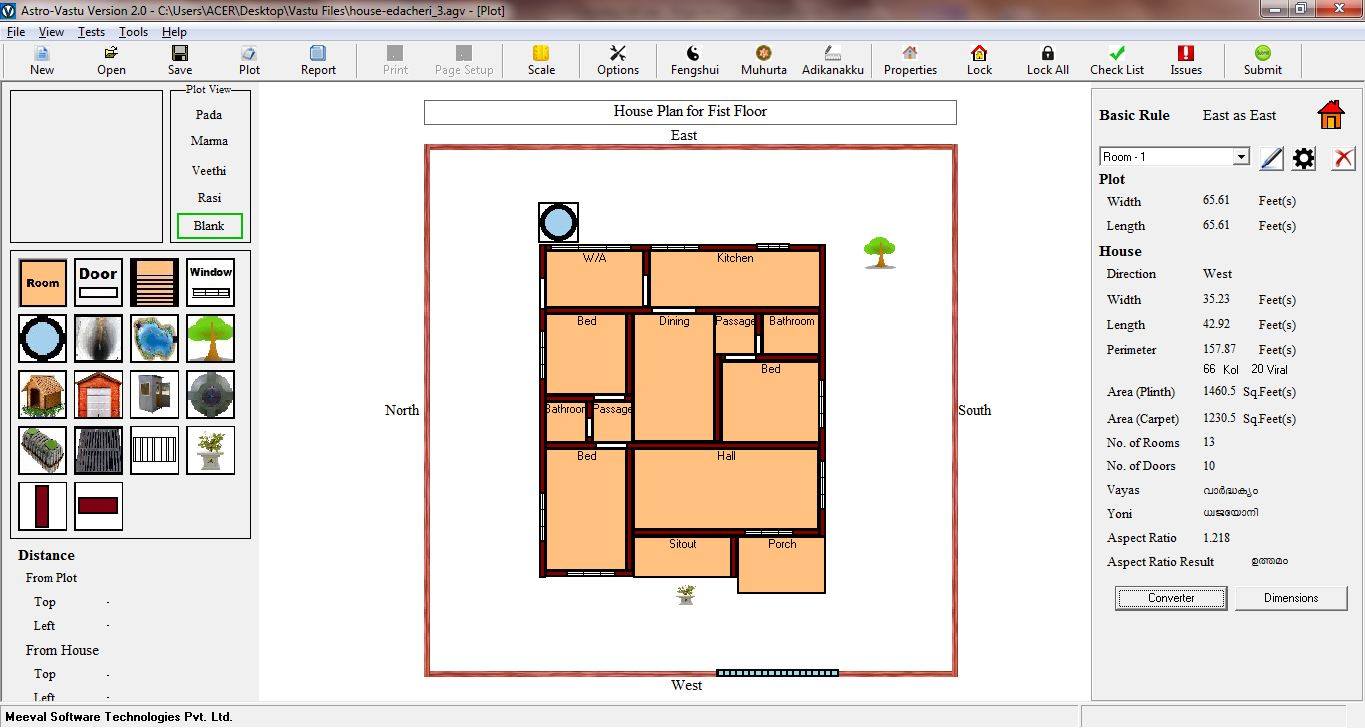Switch plot view to Marma

click(x=208, y=141)
